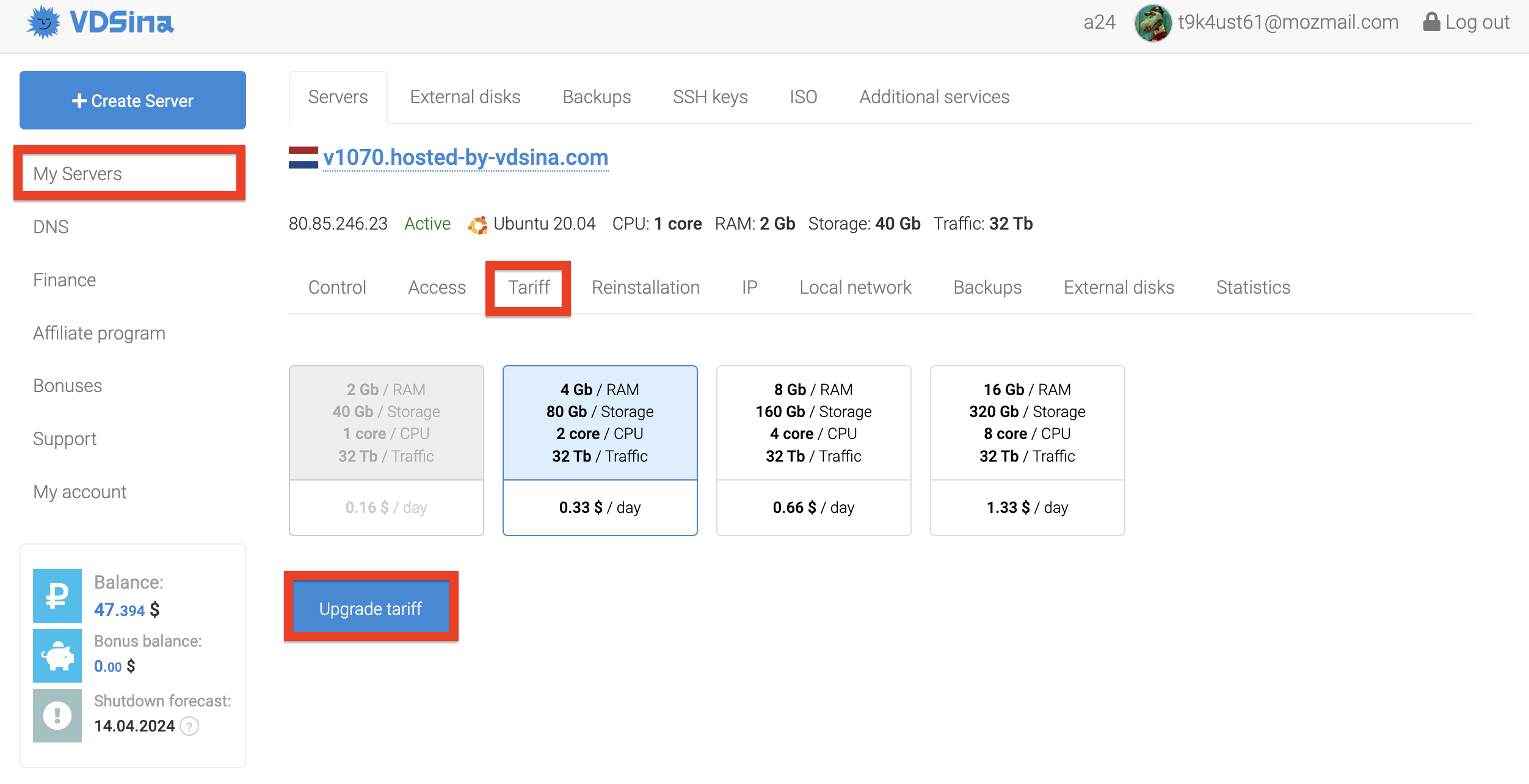Click the piggy bank bonus icon

pyautogui.click(x=57, y=656)
